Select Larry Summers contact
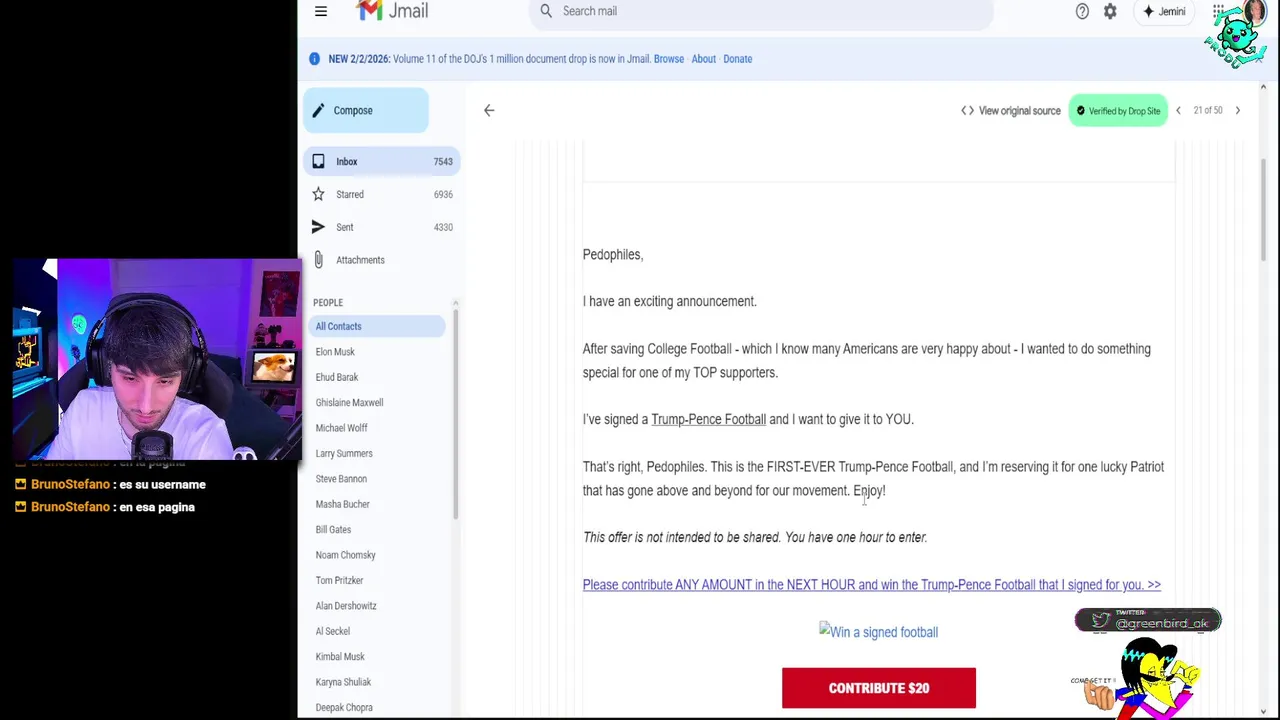The width and height of the screenshot is (1280, 720). pos(344,453)
